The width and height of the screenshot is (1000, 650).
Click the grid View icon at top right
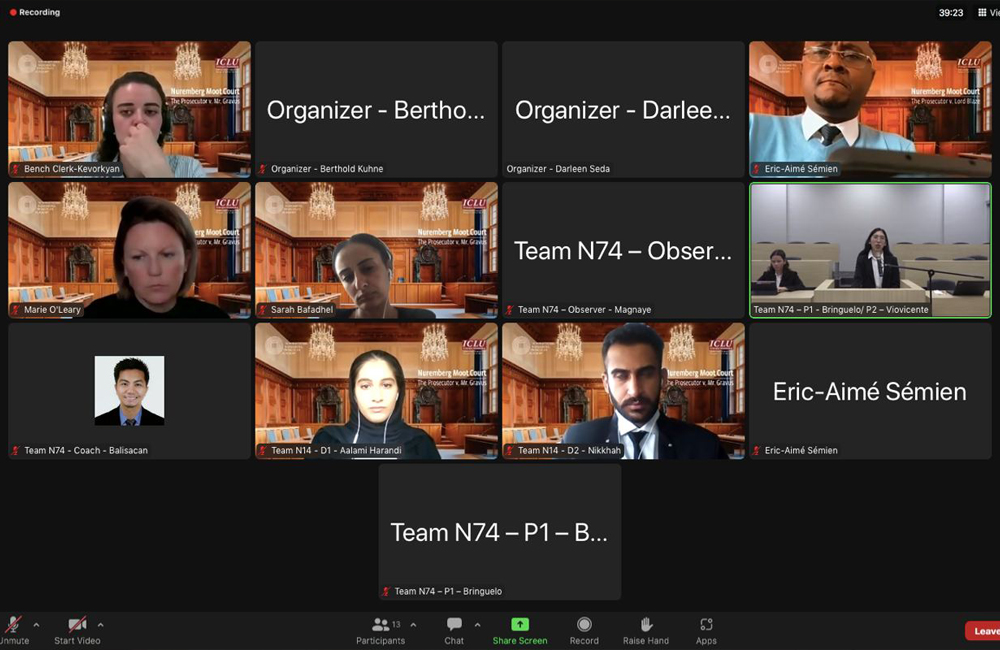click(x=984, y=13)
